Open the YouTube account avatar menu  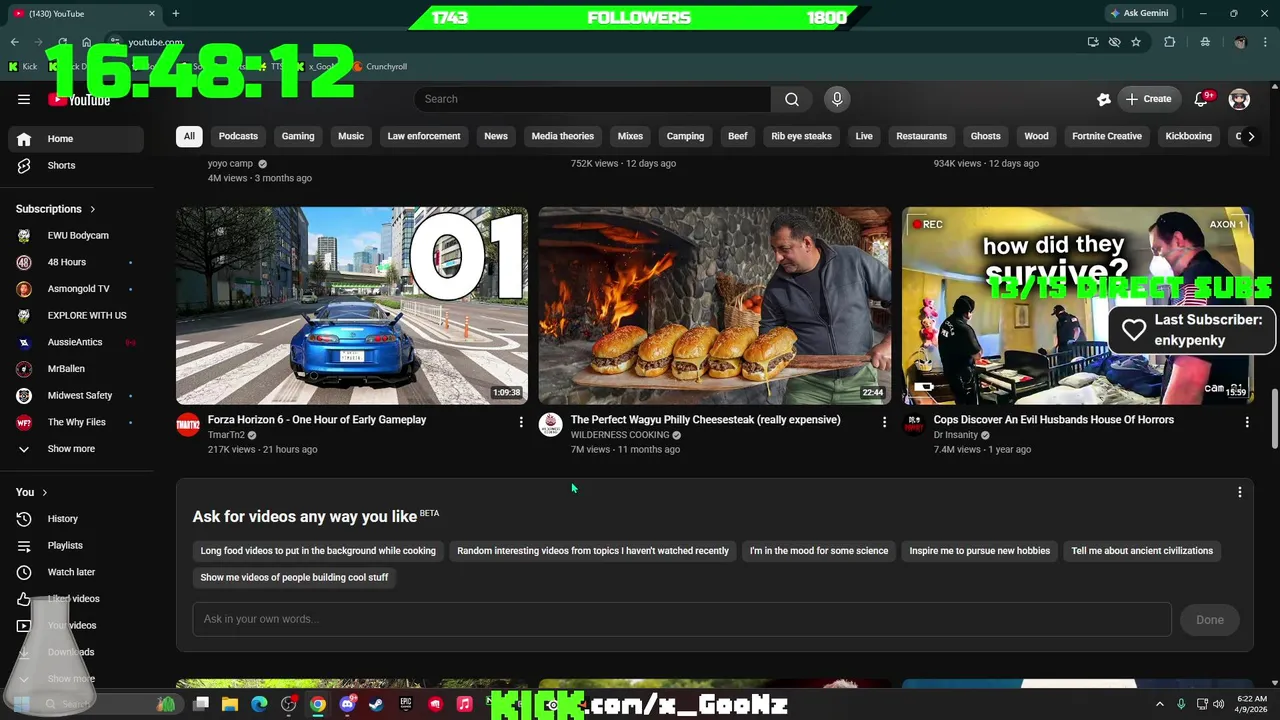(x=1239, y=99)
